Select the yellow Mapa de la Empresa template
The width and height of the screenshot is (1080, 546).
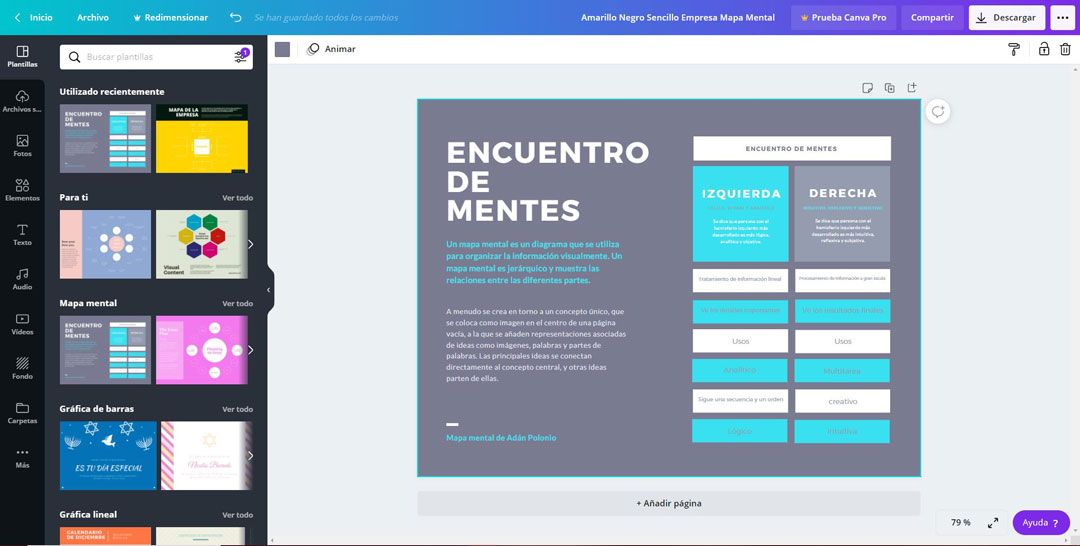point(201,138)
